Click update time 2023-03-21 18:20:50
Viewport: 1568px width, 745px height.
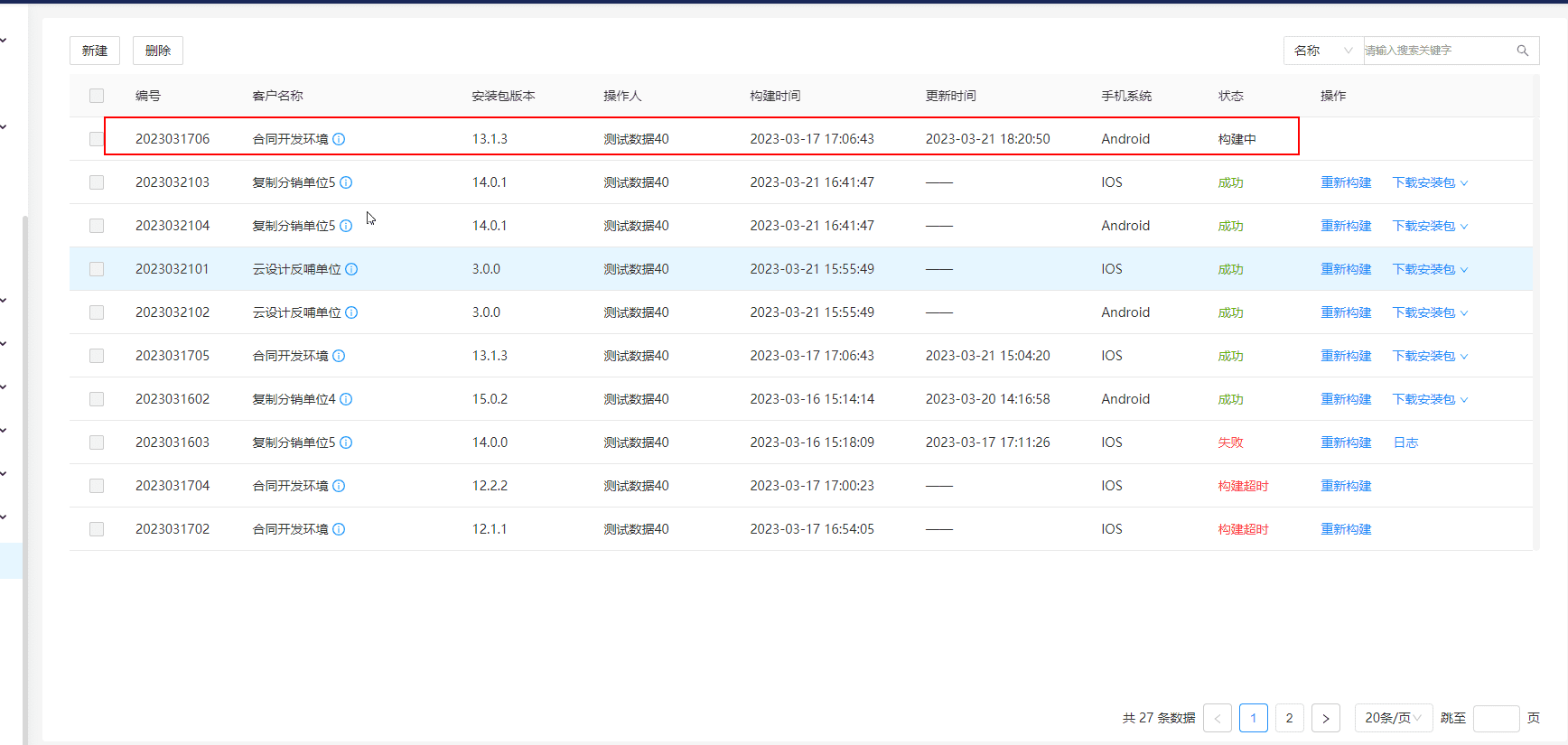pos(987,139)
